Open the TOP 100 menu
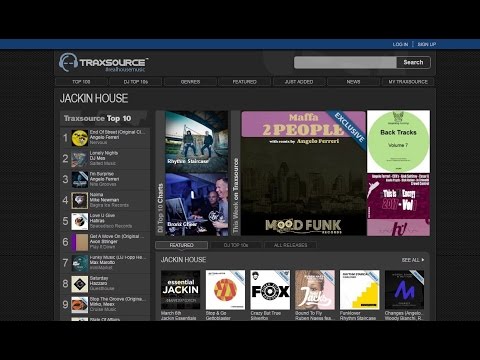Image resolution: width=480 pixels, height=360 pixels. [81, 82]
